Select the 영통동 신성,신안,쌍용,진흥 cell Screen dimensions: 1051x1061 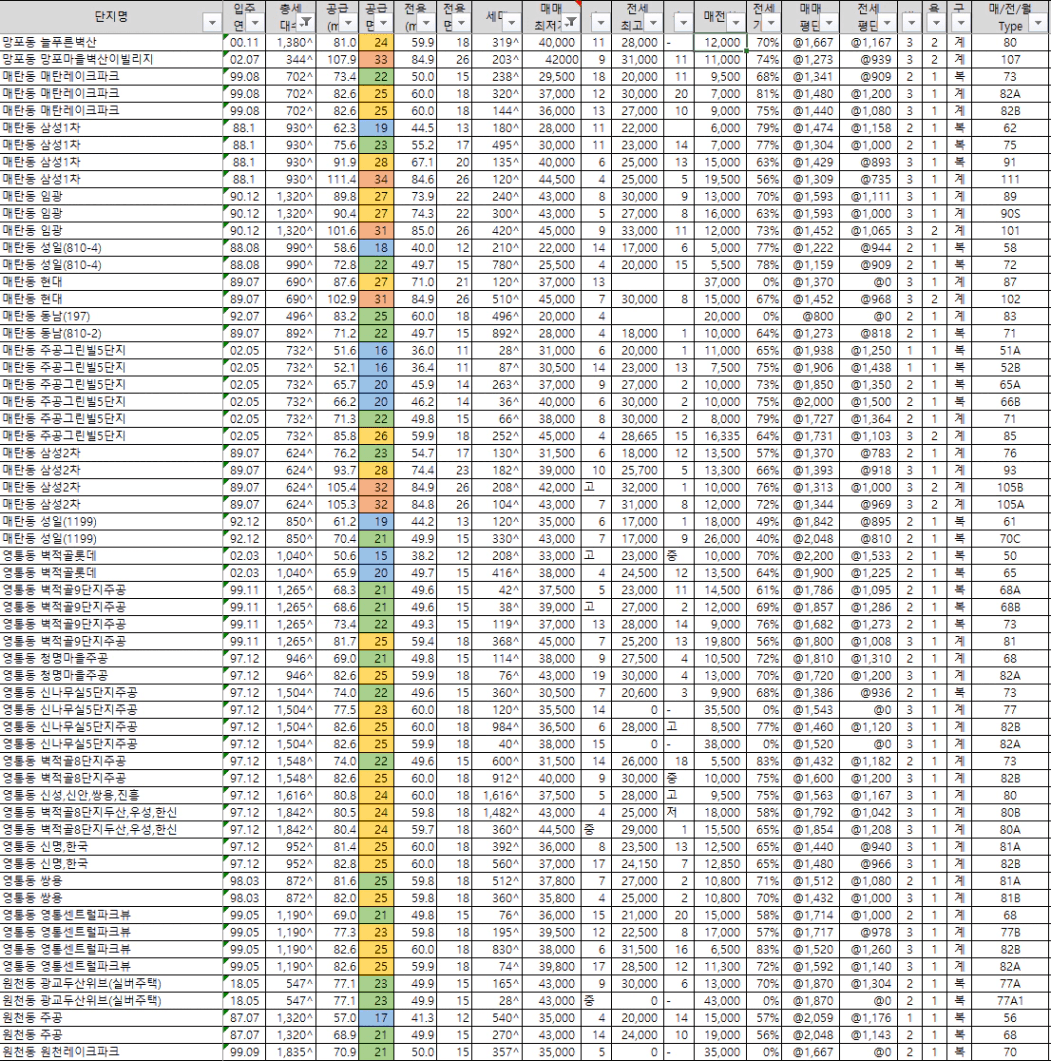(x=111, y=795)
